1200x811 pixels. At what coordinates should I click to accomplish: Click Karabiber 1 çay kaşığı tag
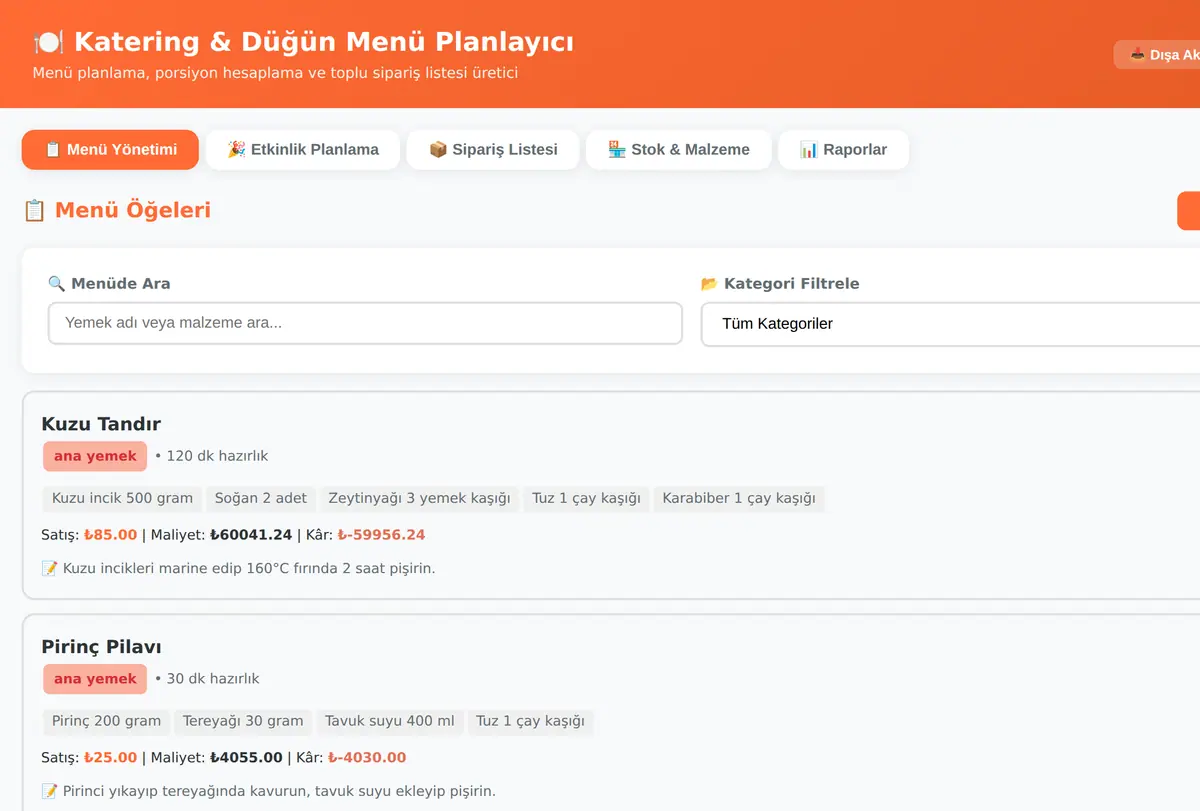[x=739, y=498]
